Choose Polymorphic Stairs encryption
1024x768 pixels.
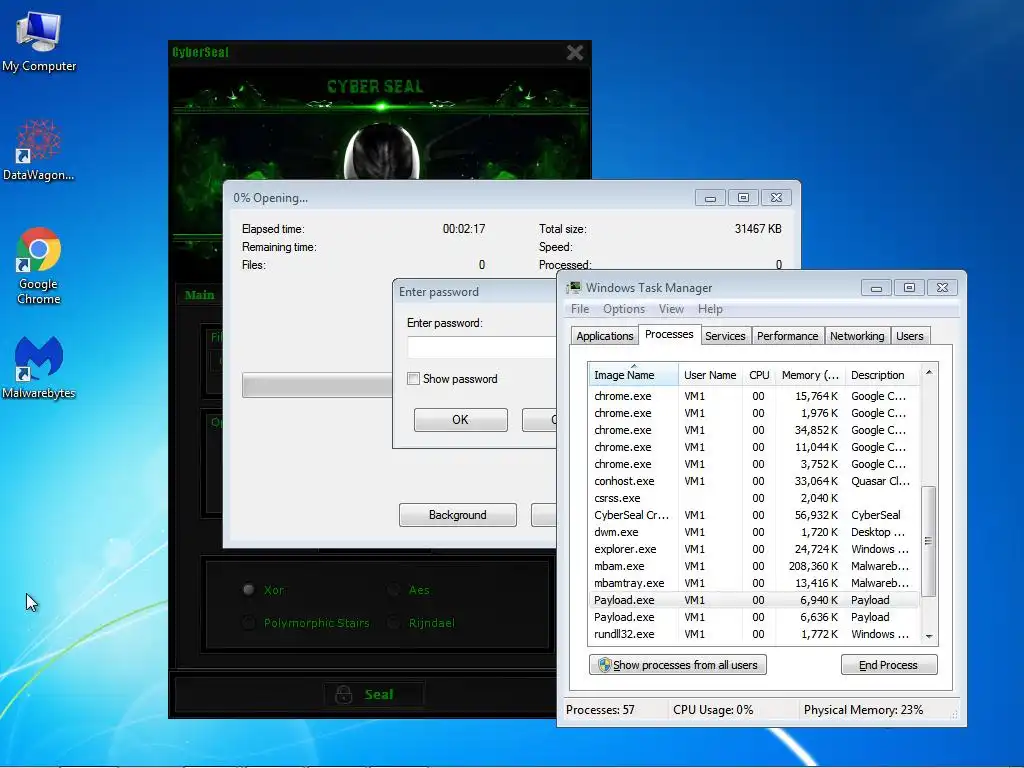click(x=248, y=623)
